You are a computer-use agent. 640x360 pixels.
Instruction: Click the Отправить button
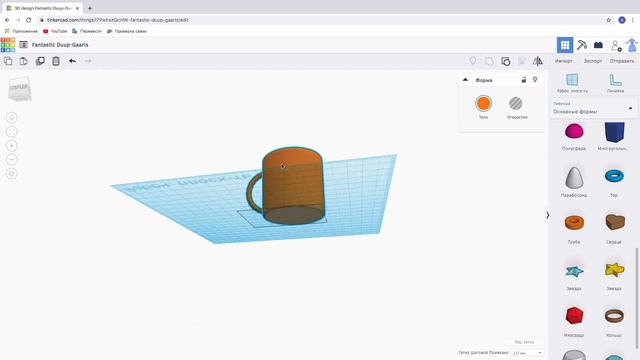click(x=622, y=61)
